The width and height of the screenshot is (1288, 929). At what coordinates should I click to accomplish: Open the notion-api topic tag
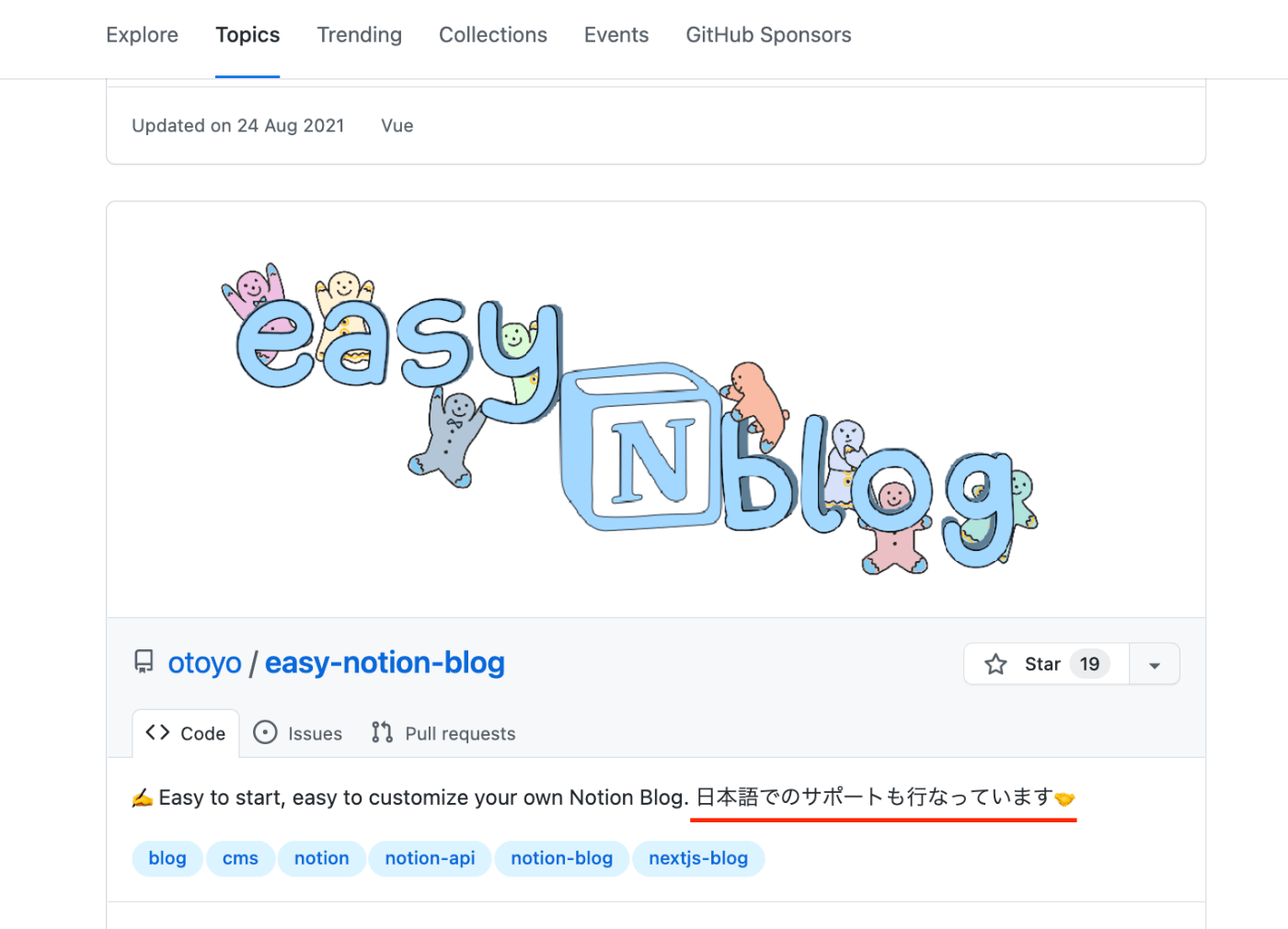pyautogui.click(x=430, y=858)
